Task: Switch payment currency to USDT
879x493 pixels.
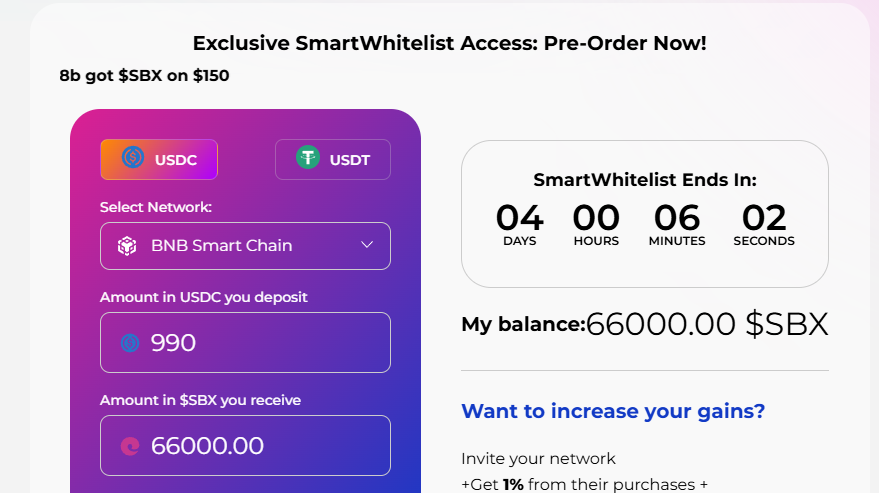Action: [333, 159]
